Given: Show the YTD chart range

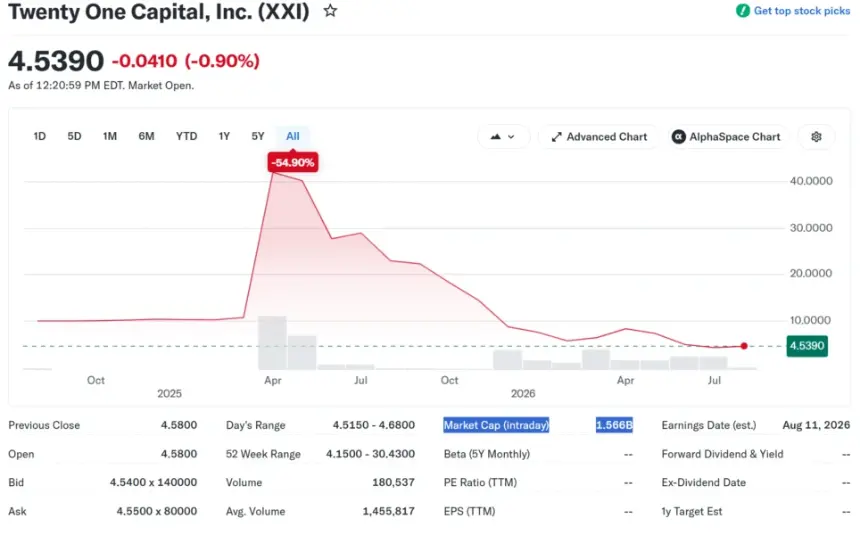Looking at the screenshot, I should [x=186, y=136].
